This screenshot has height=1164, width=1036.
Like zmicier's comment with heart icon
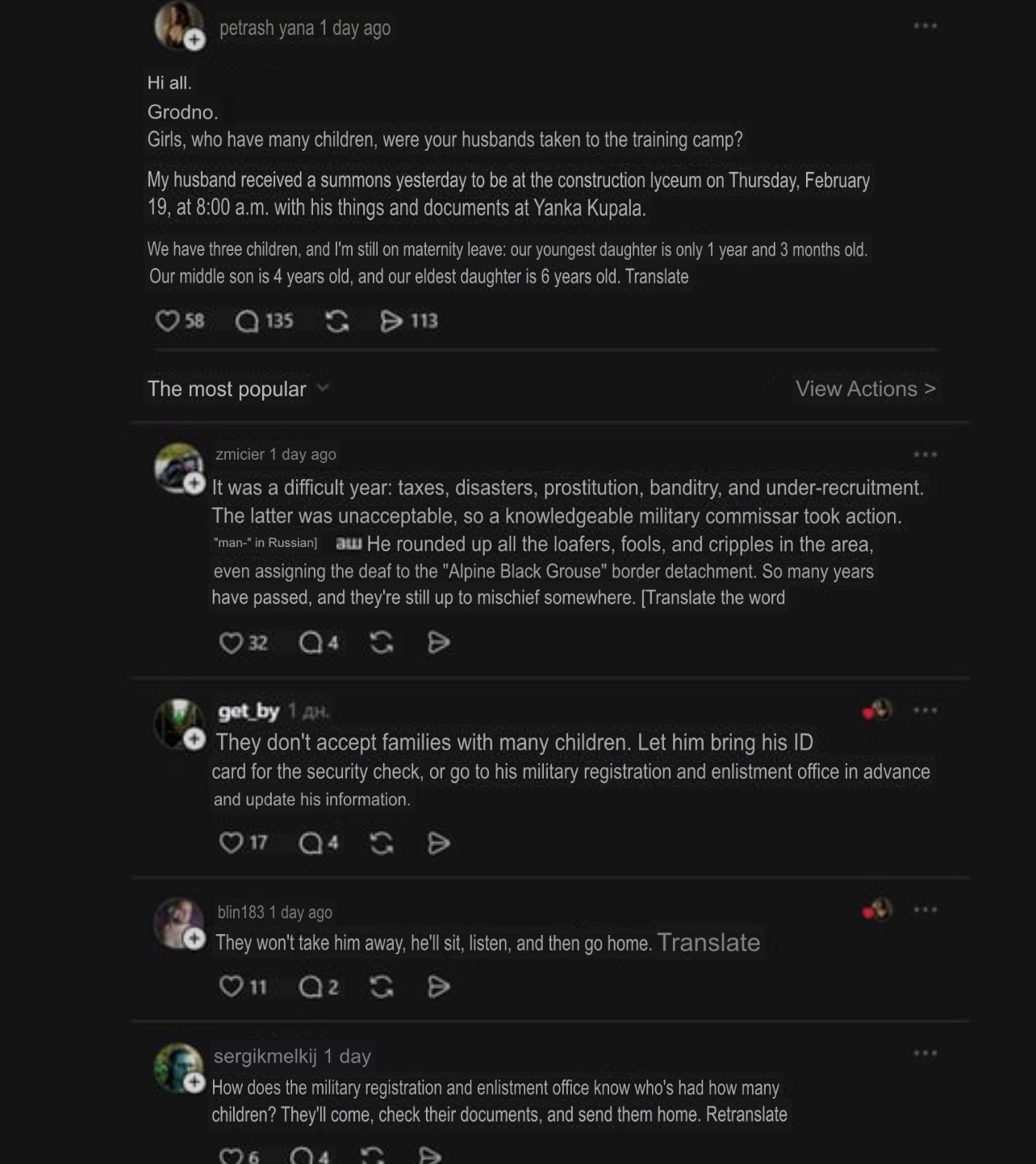click(231, 643)
